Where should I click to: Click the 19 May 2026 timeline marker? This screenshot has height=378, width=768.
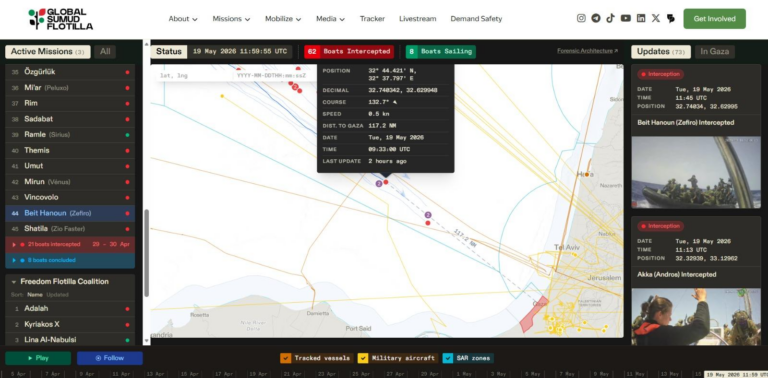tap(736, 374)
